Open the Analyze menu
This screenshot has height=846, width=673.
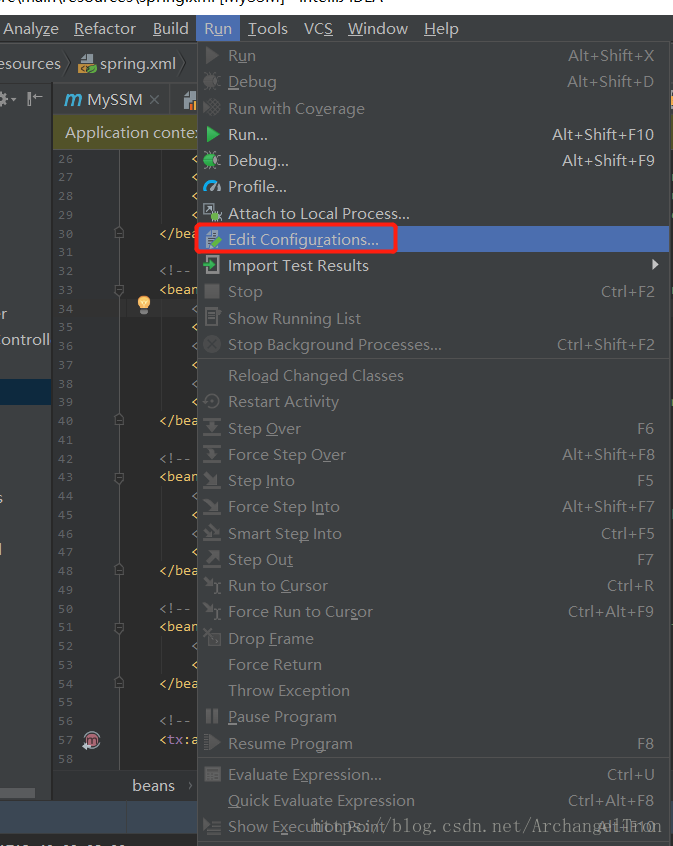tap(30, 29)
